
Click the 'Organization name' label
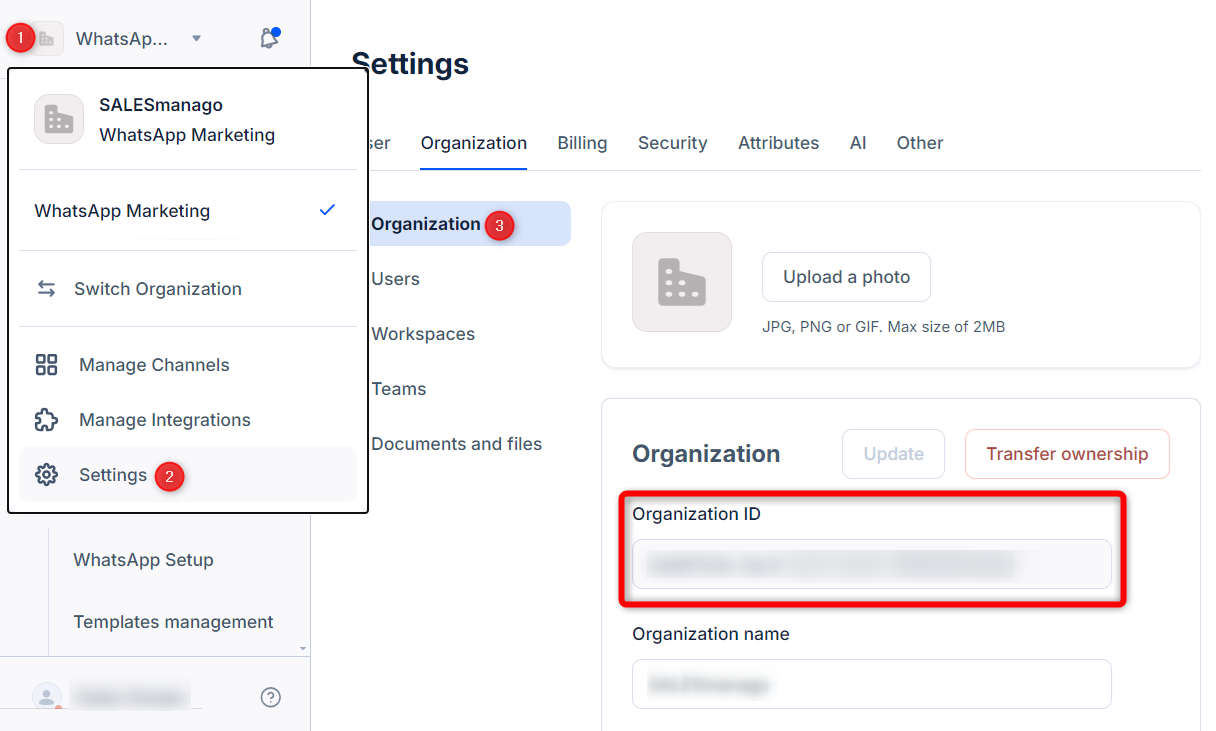pyautogui.click(x=711, y=634)
